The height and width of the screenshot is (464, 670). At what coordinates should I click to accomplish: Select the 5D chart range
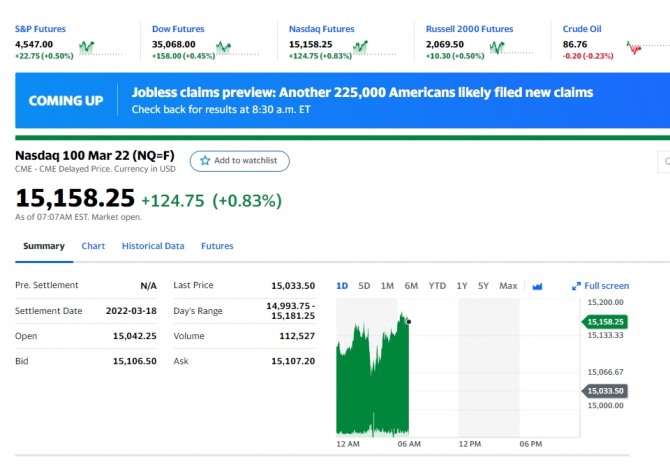point(364,286)
